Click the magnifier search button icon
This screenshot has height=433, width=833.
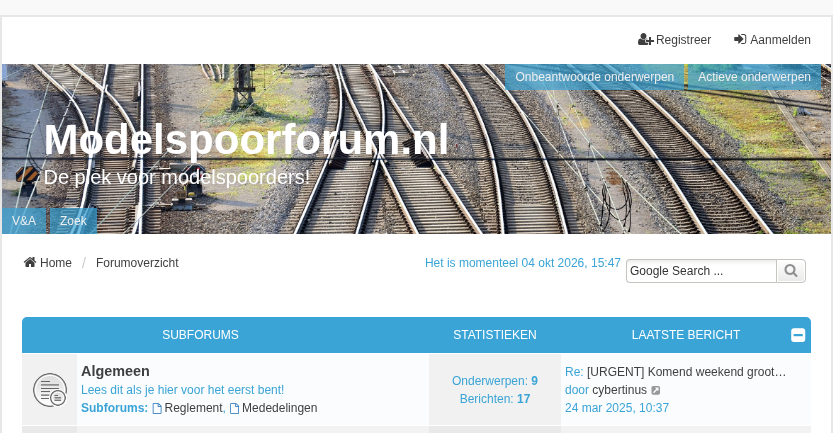point(791,271)
